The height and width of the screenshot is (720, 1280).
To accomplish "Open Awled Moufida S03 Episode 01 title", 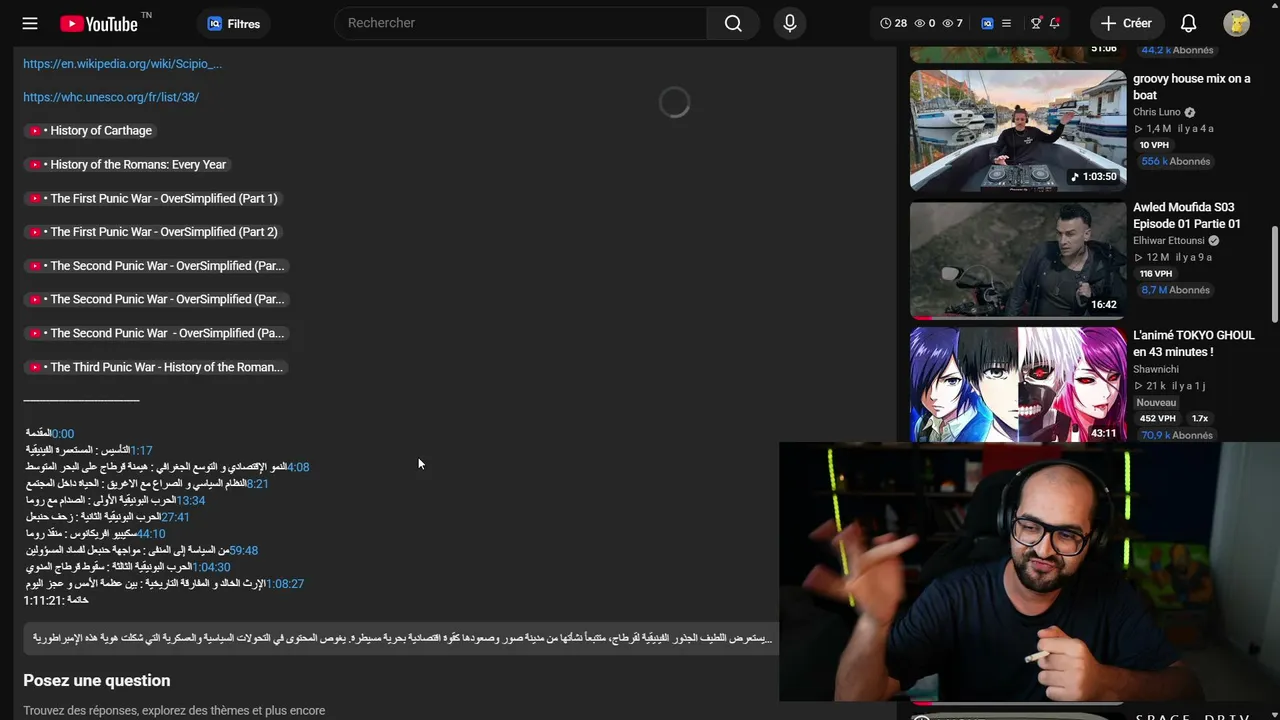I will (1187, 216).
